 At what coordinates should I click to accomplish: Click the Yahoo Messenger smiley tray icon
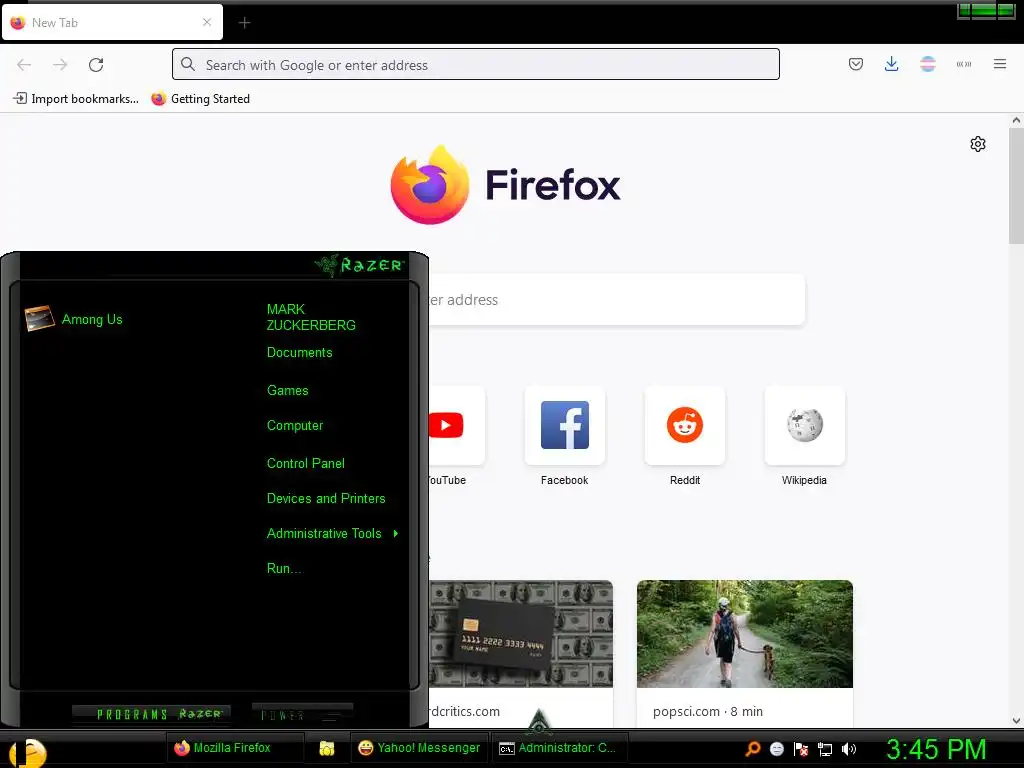pyautogui.click(x=776, y=749)
